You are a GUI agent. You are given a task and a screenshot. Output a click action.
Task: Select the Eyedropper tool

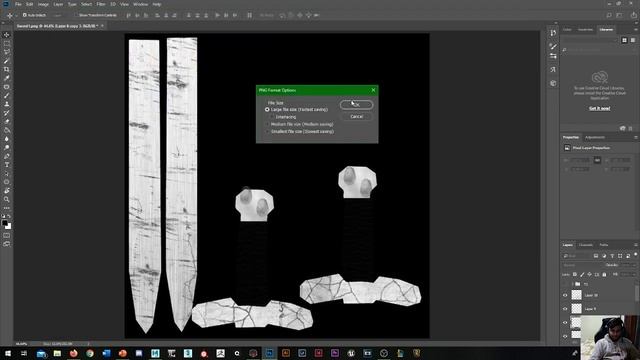click(7, 78)
